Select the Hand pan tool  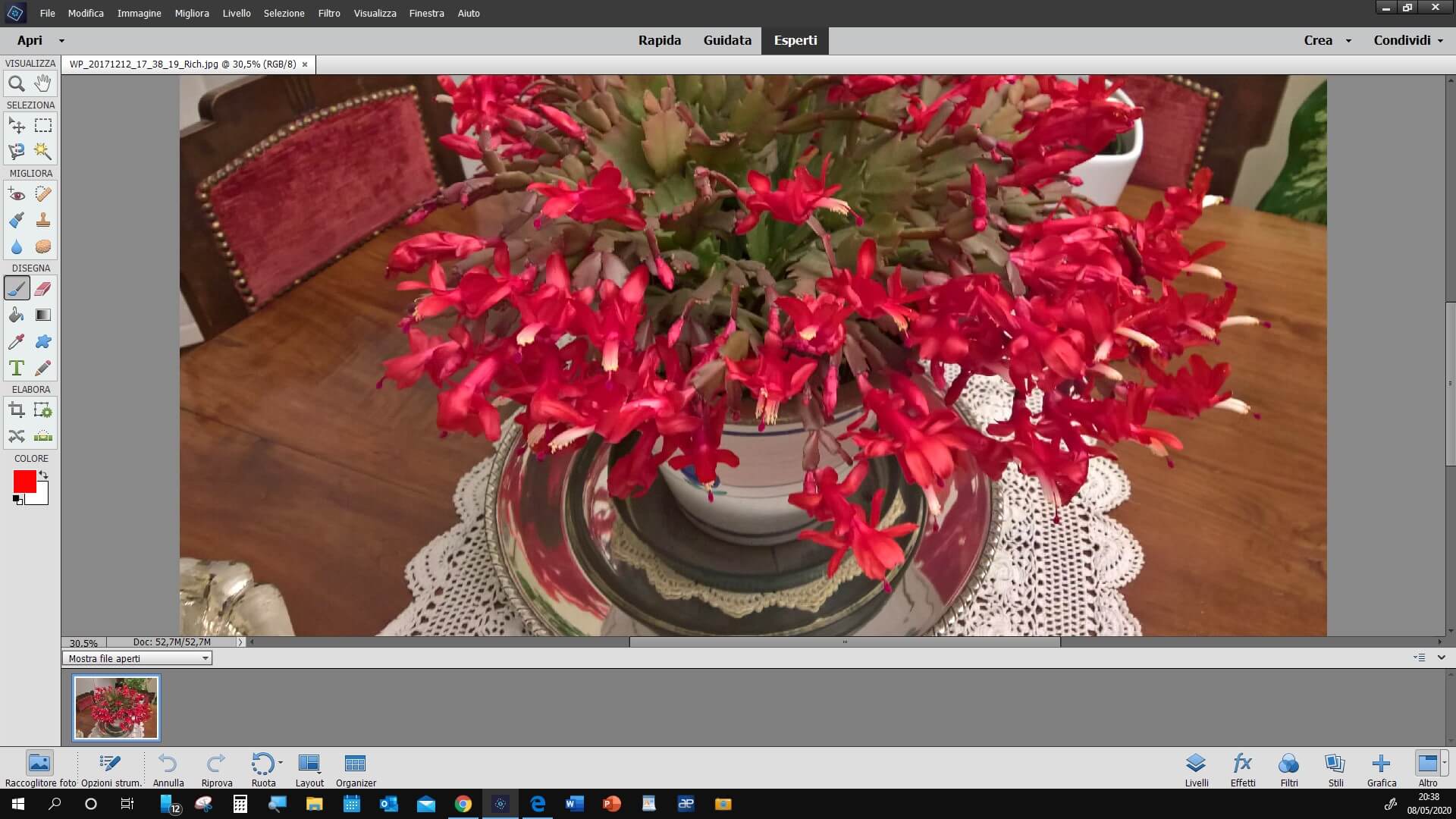pyautogui.click(x=43, y=84)
